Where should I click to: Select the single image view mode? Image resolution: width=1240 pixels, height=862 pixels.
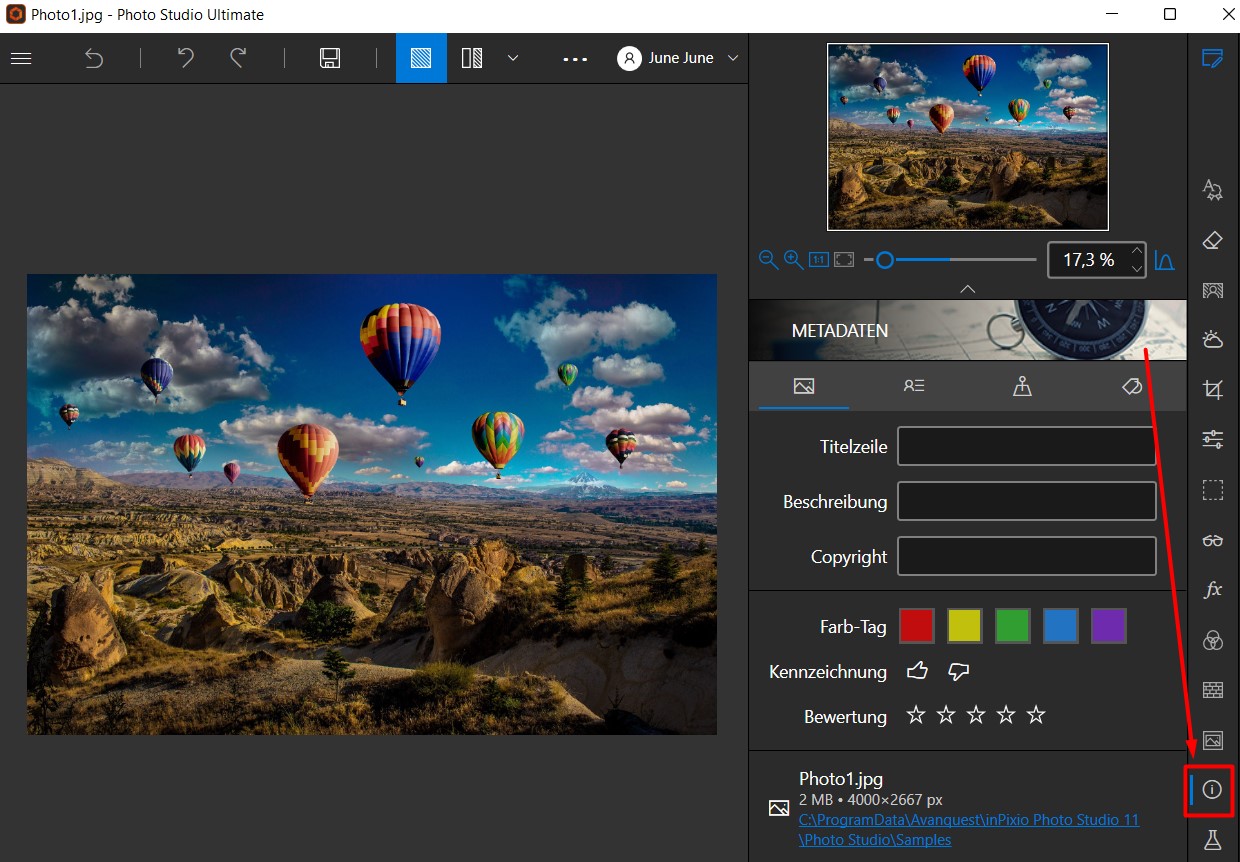click(x=421, y=58)
